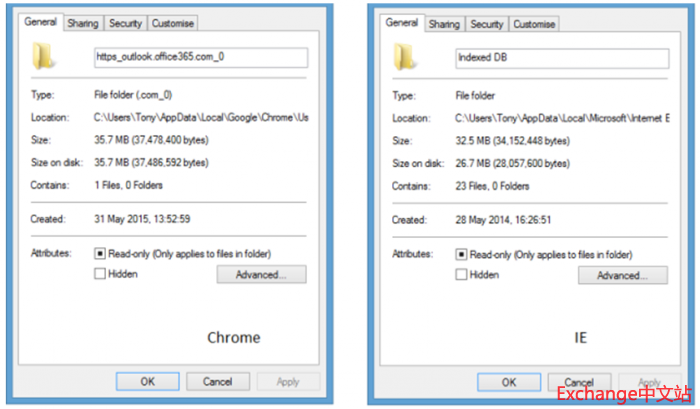This screenshot has height=409, width=700.
Task: Enable Hidden checkbox in Indexed DB dialog
Action: point(461,275)
